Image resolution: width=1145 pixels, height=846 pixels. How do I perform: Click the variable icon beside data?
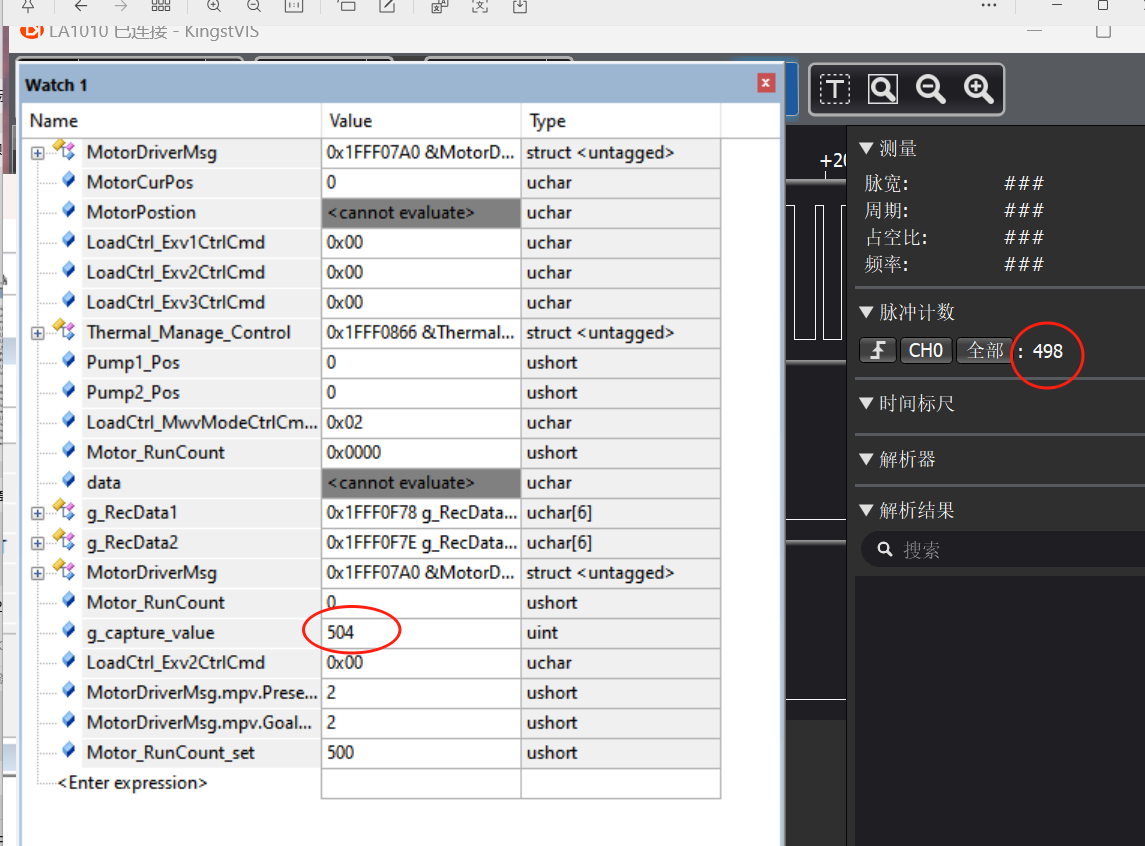coord(69,480)
